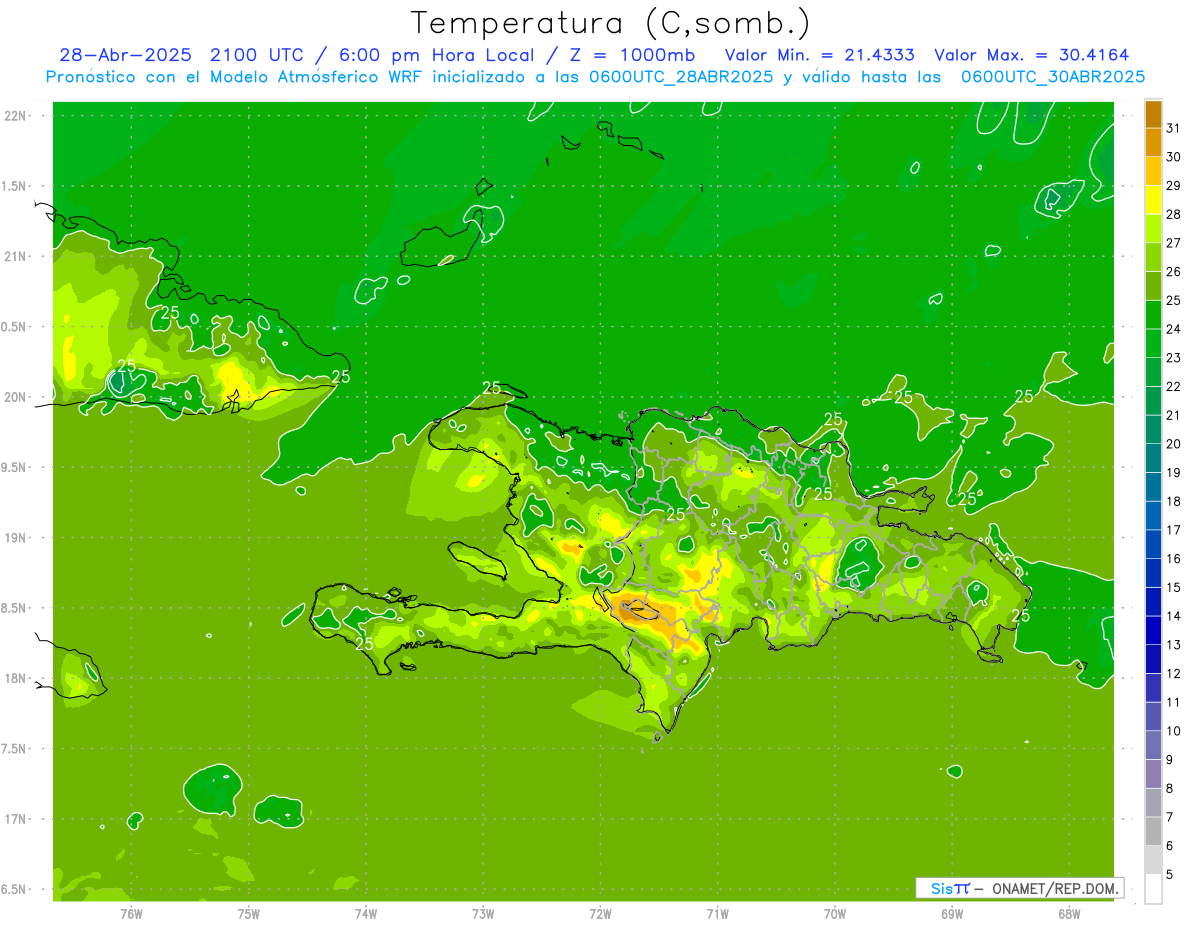Click the dark blue legend swatch between 13 and 14
The width and height of the screenshot is (1200, 927).
(x=1154, y=630)
